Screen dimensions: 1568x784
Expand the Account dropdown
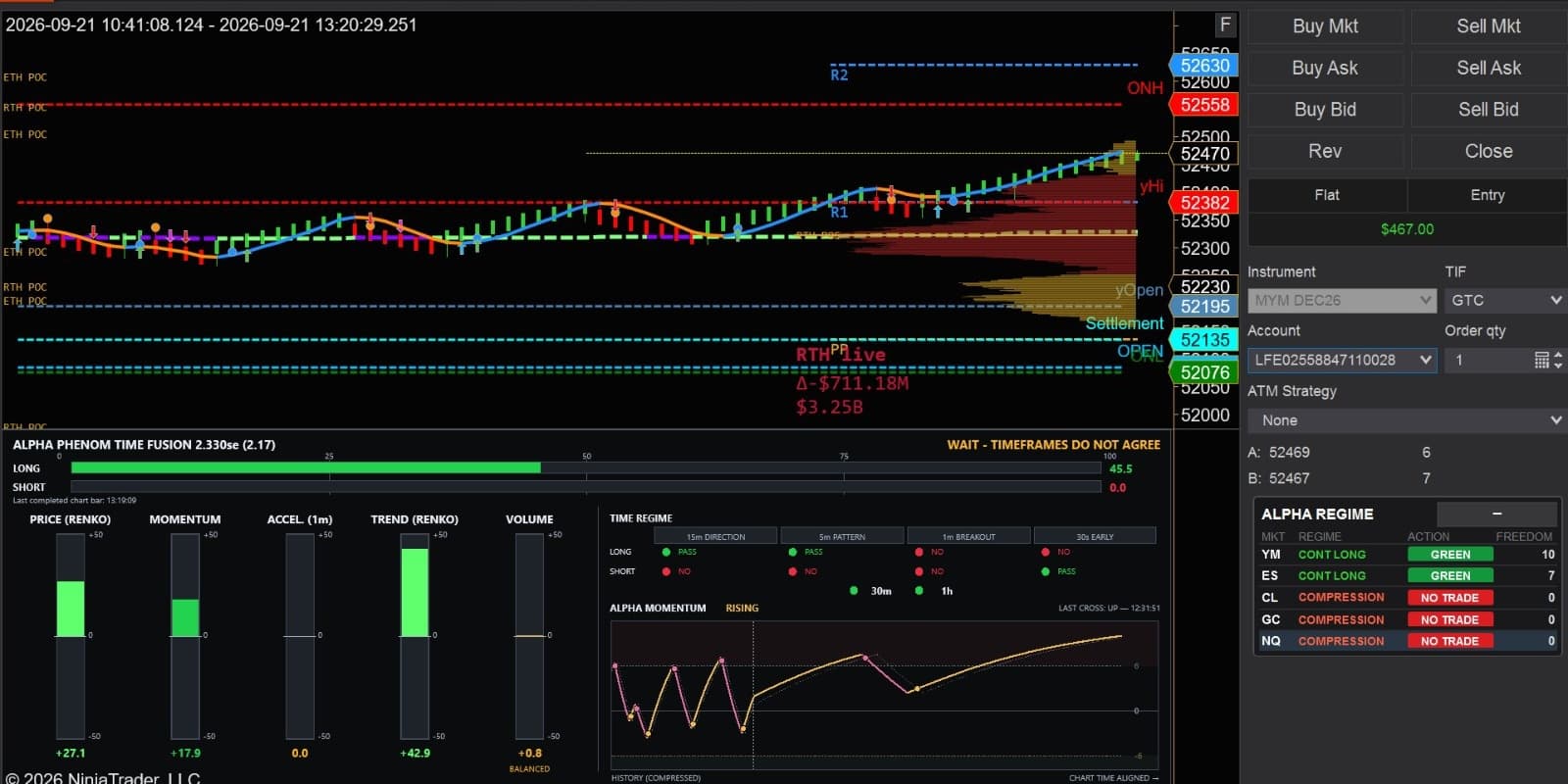[1342, 360]
